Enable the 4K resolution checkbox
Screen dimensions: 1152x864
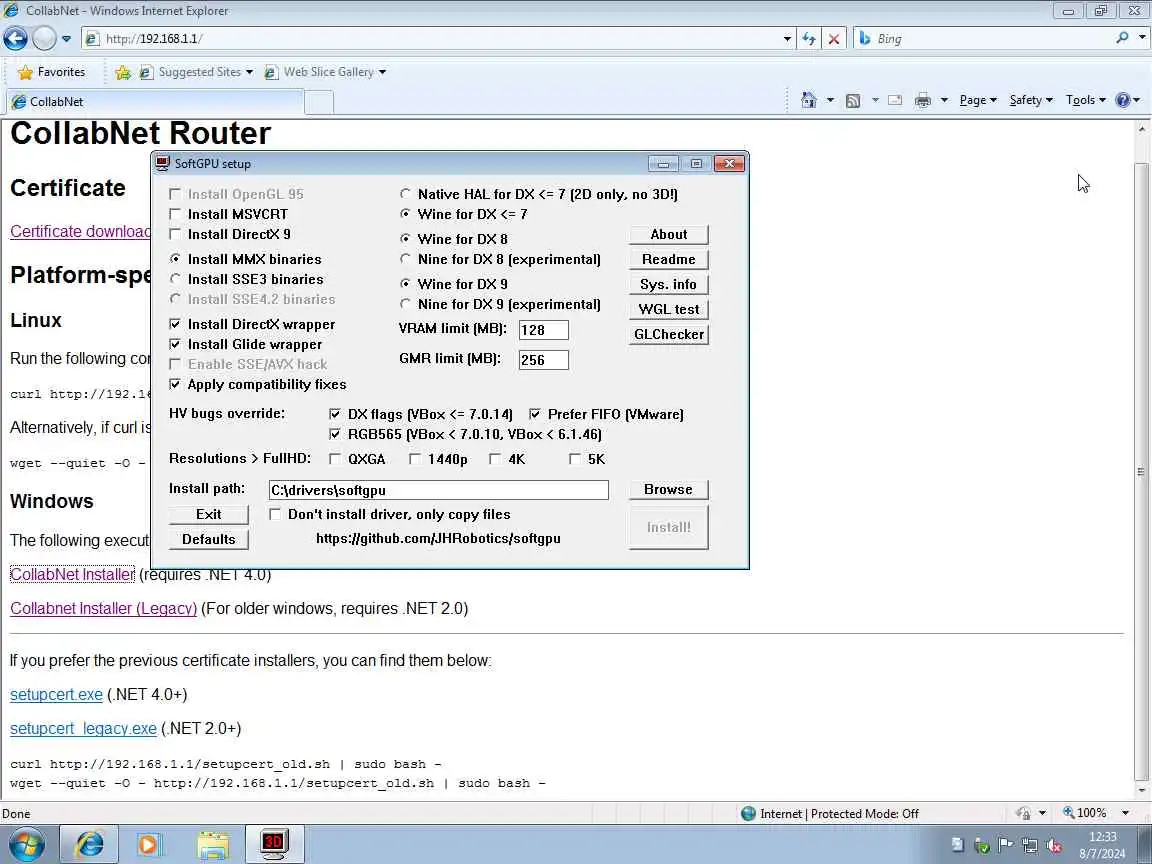pos(494,459)
